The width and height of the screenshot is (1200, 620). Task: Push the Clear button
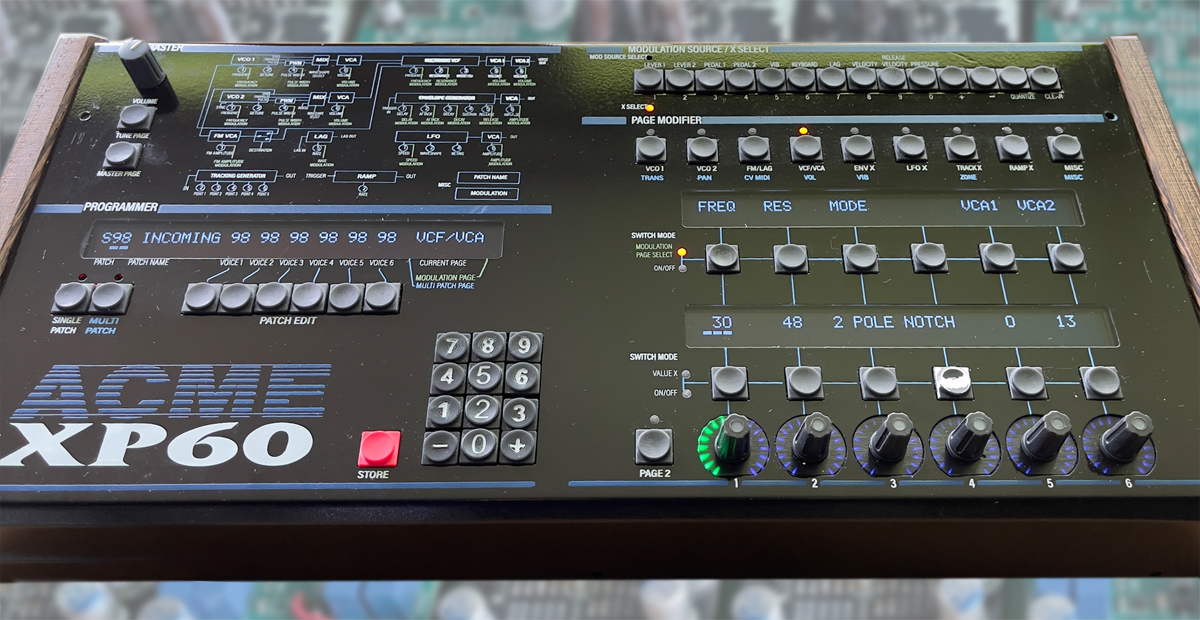[1043, 78]
